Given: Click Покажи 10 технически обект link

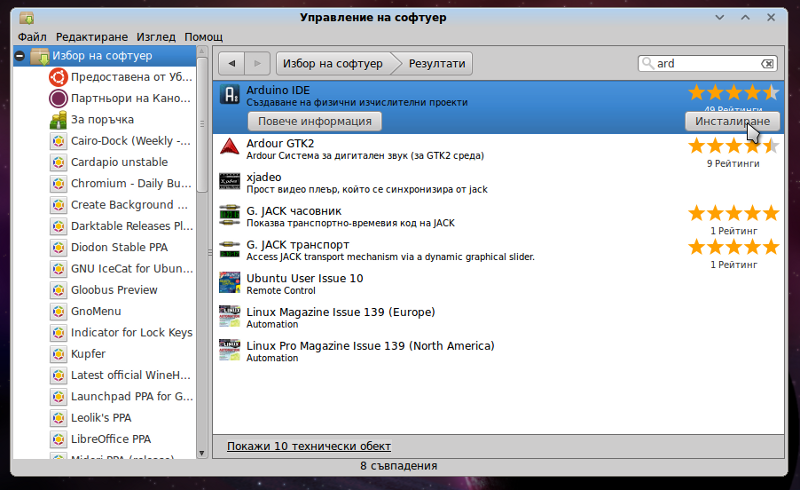Looking at the screenshot, I should click(308, 446).
